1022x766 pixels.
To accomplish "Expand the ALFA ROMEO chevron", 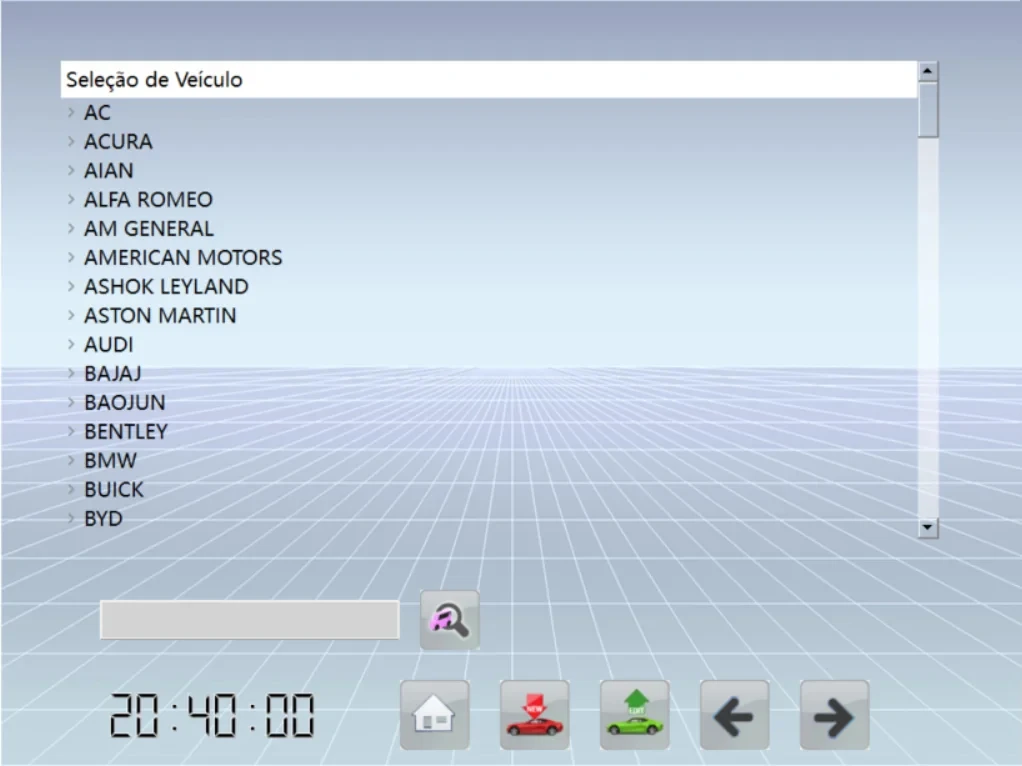I will point(71,199).
